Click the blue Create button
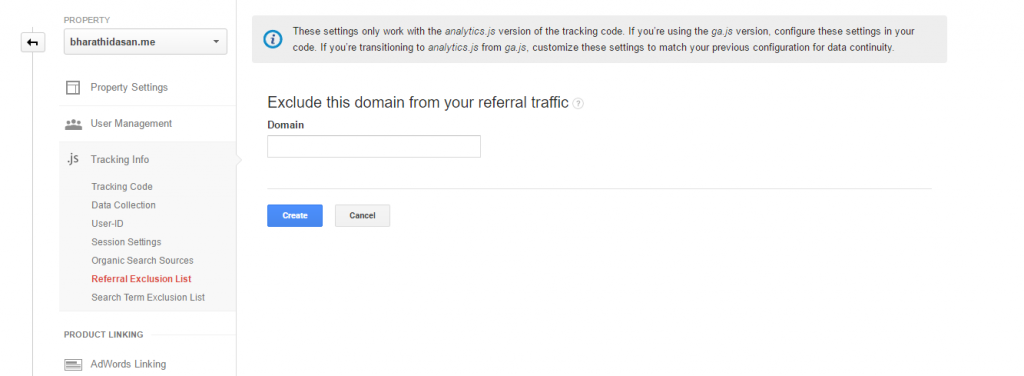Screen dimensions: 1024x376 [295, 215]
